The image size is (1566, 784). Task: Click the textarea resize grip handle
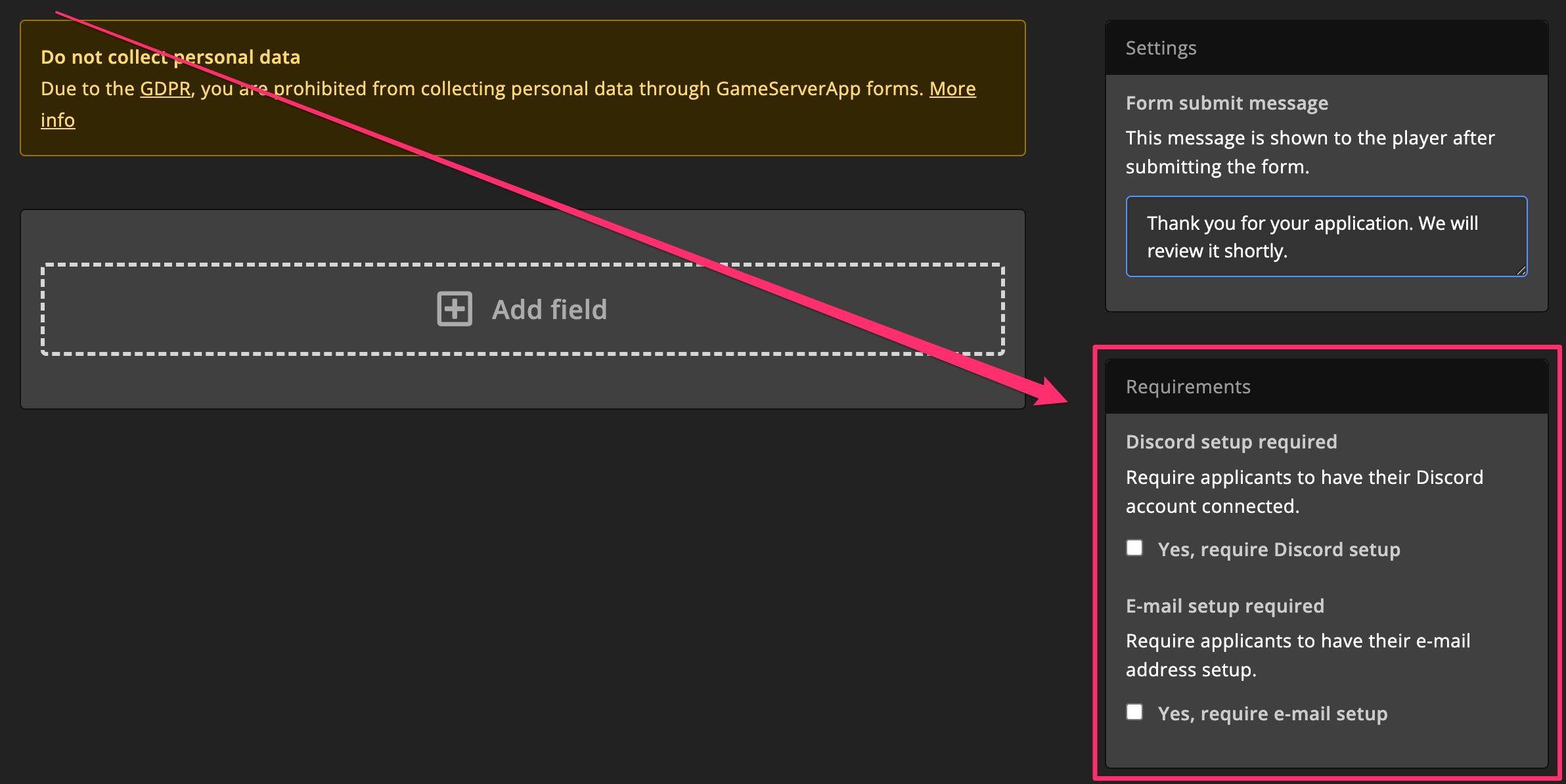pyautogui.click(x=1521, y=270)
